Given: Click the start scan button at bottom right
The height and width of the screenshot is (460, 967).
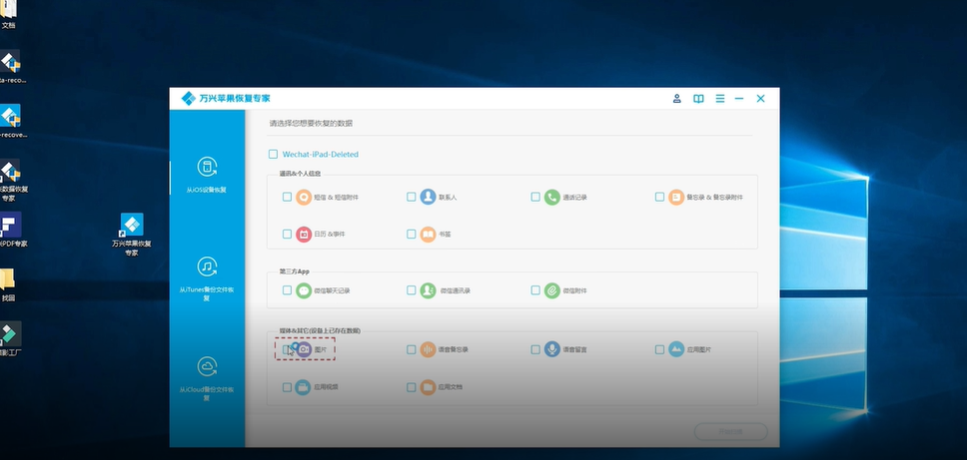Looking at the screenshot, I should click(x=731, y=432).
